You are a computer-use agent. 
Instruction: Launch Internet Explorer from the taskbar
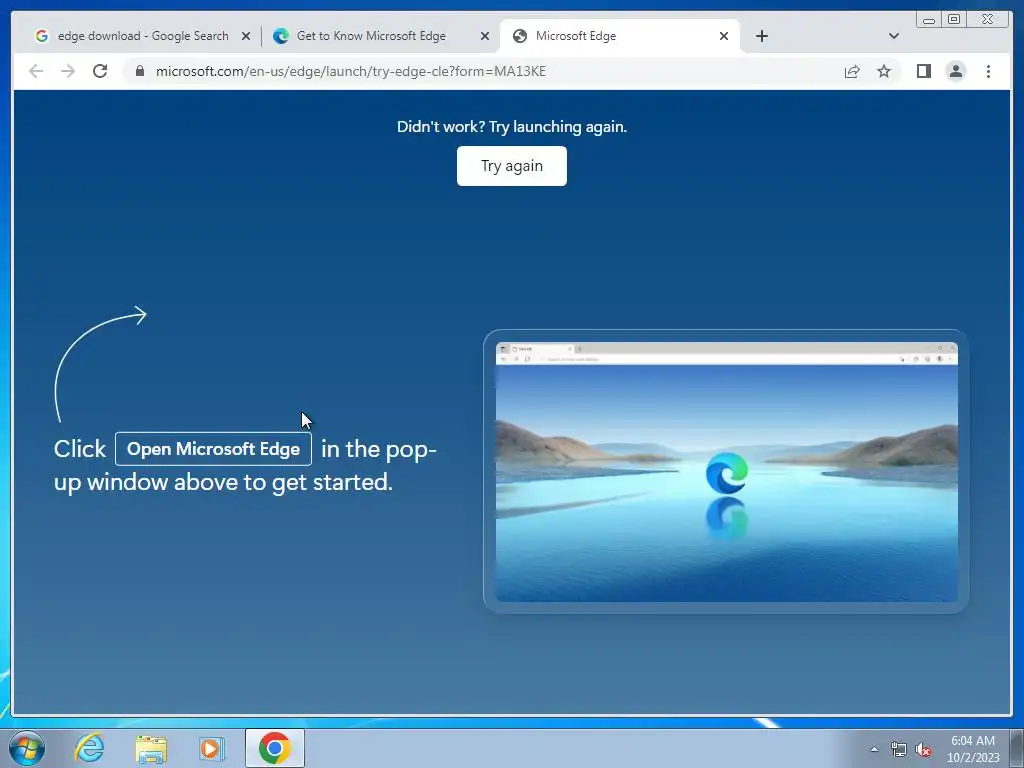(89, 748)
